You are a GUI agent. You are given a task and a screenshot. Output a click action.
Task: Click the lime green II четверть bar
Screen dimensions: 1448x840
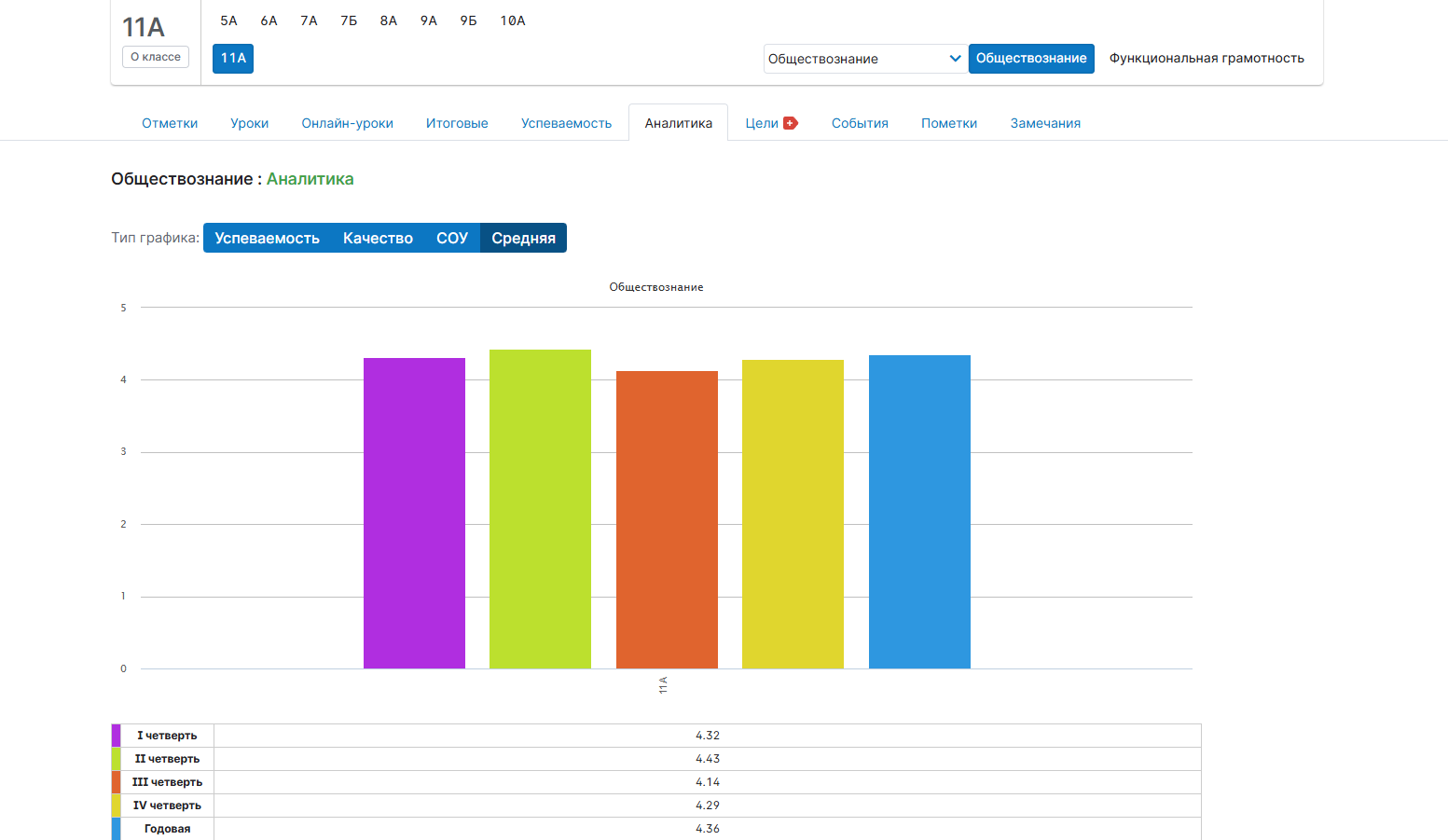(x=540, y=509)
